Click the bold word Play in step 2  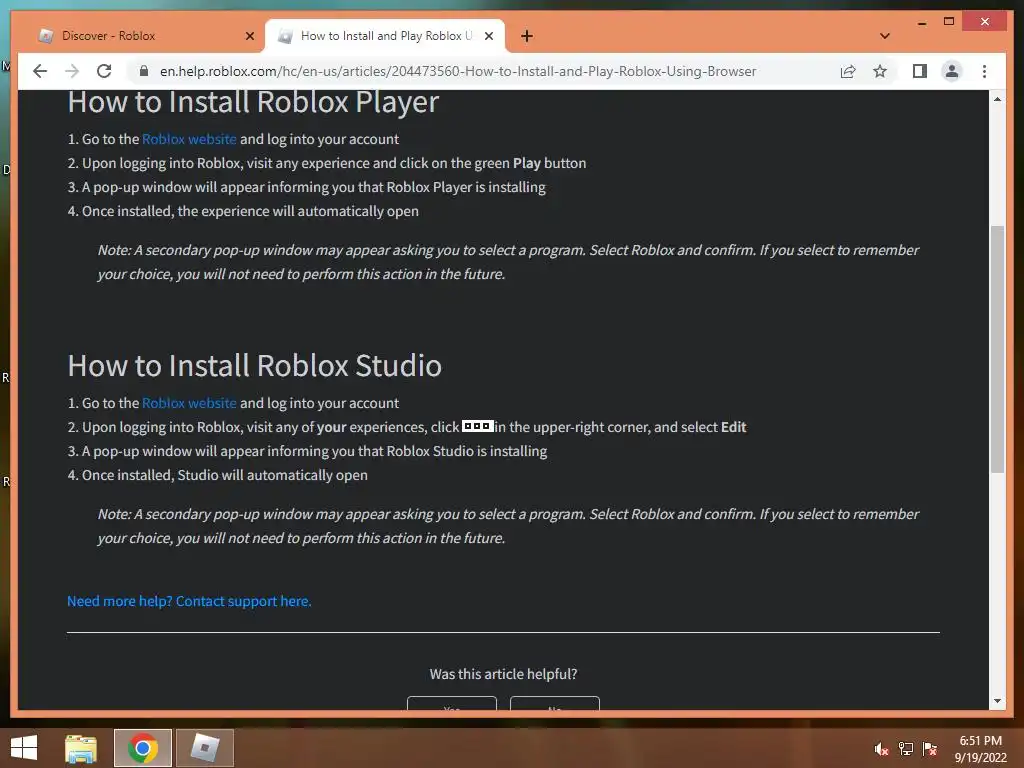pyautogui.click(x=526, y=163)
